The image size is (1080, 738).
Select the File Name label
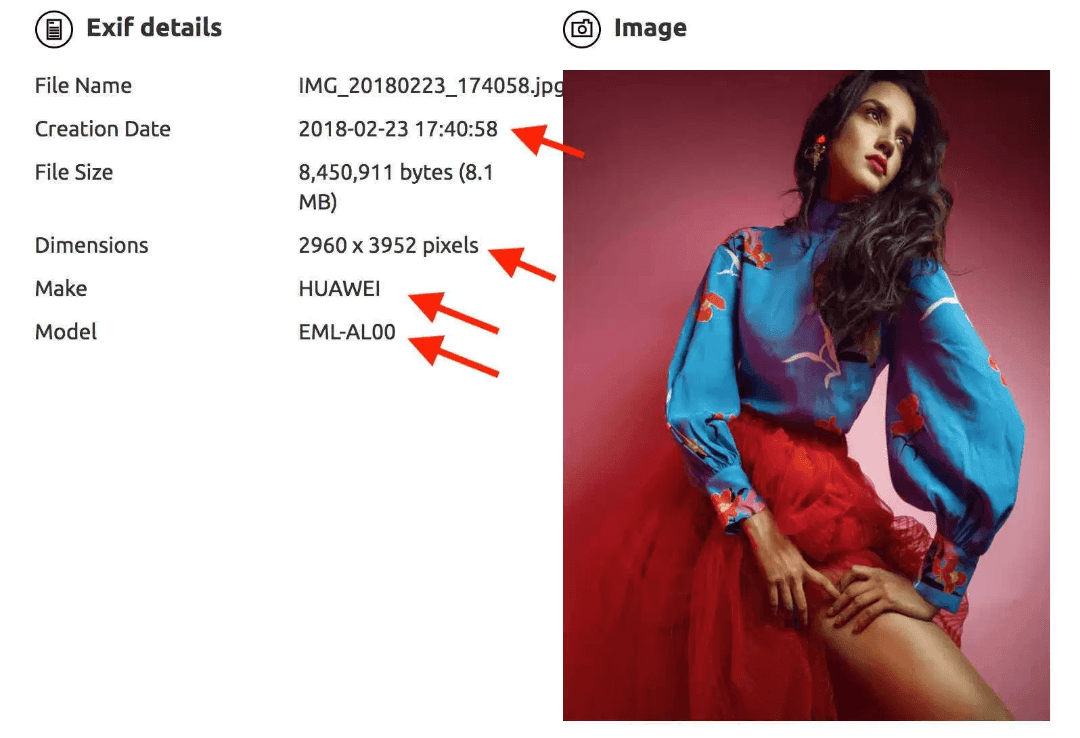point(83,85)
